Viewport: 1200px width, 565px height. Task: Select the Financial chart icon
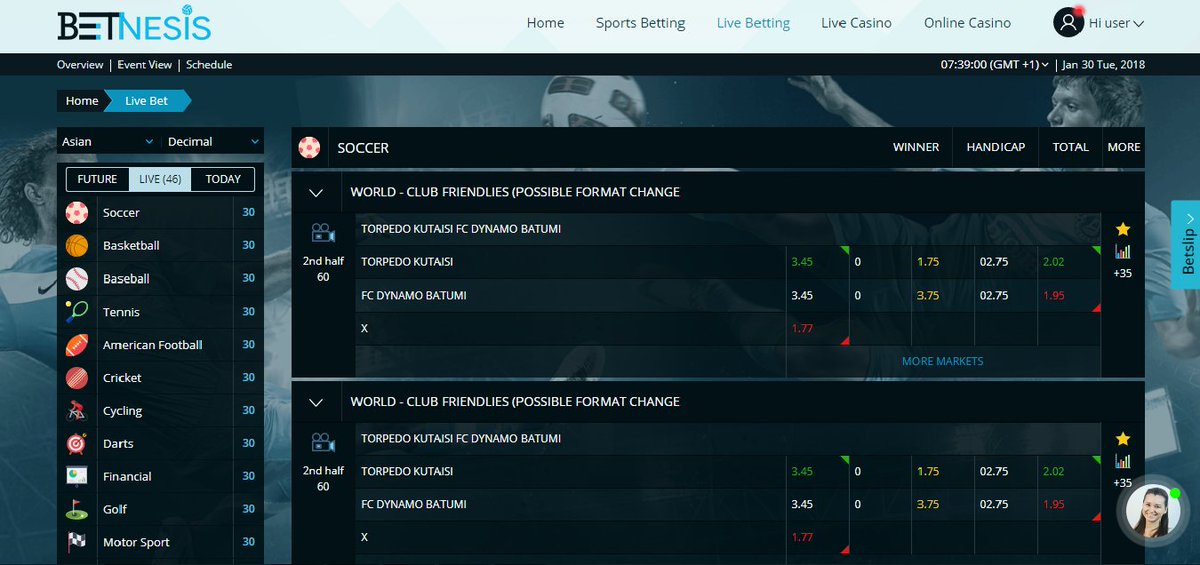(77, 476)
